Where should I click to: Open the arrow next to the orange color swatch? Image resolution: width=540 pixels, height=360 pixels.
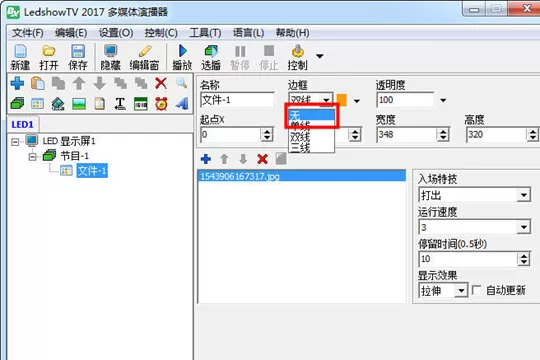pyautogui.click(x=357, y=101)
